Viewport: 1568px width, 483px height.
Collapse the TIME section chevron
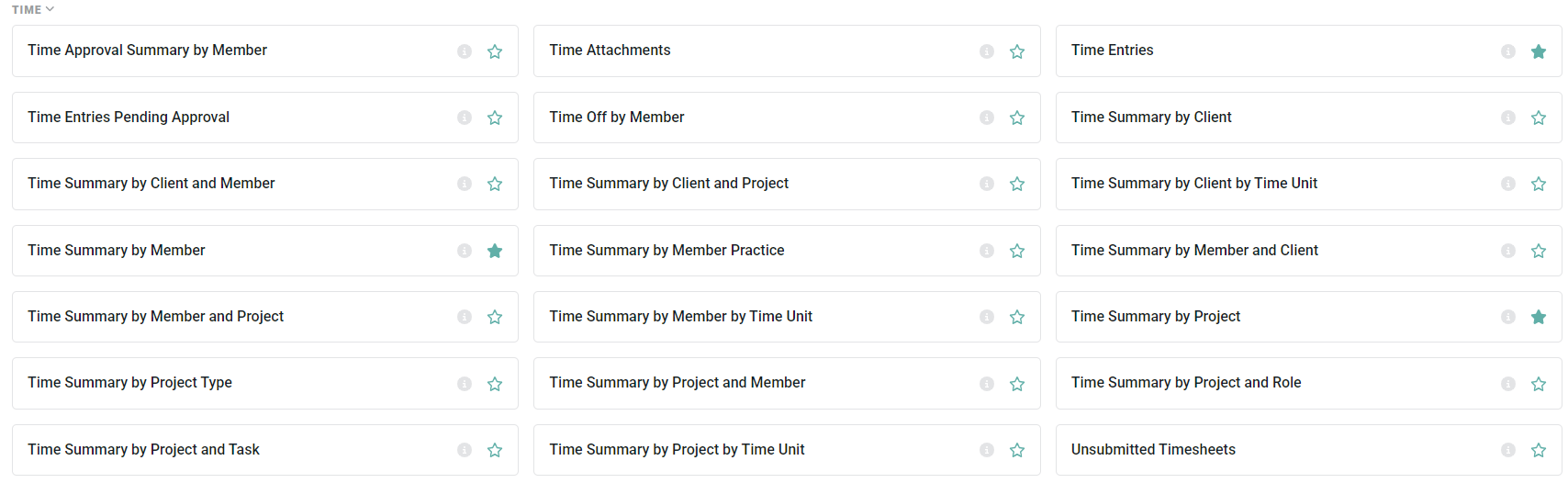point(50,9)
